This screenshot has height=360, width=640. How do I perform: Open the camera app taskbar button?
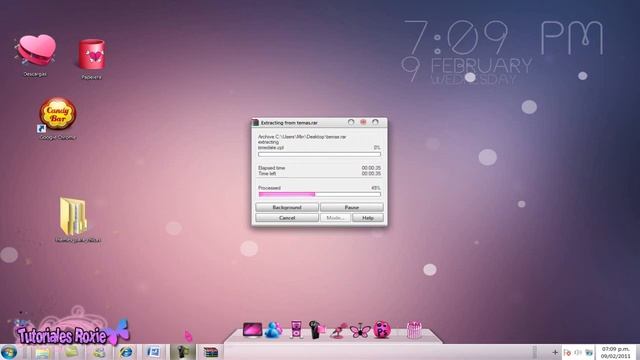point(182,352)
